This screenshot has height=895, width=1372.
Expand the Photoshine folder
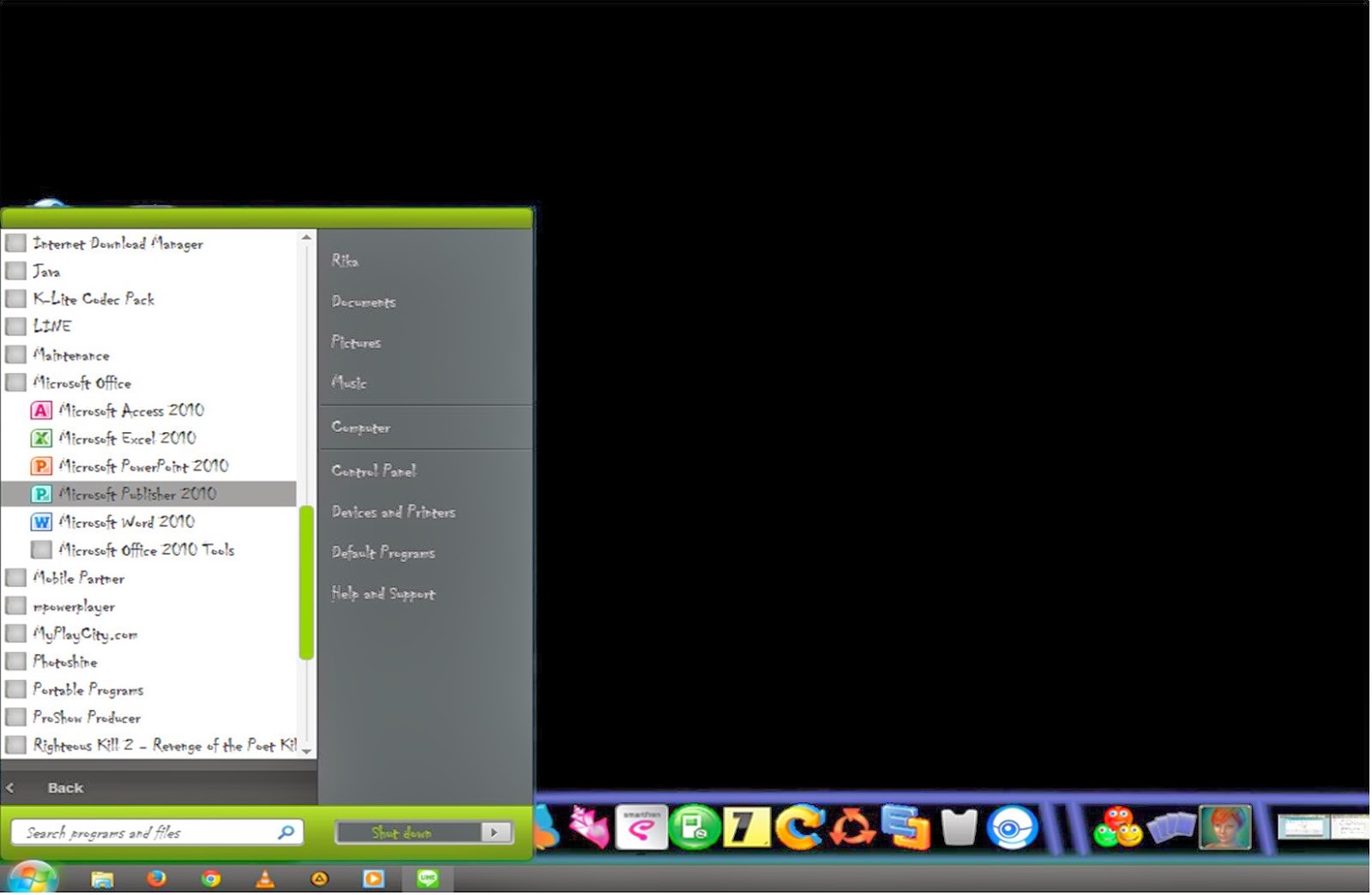coord(51,662)
